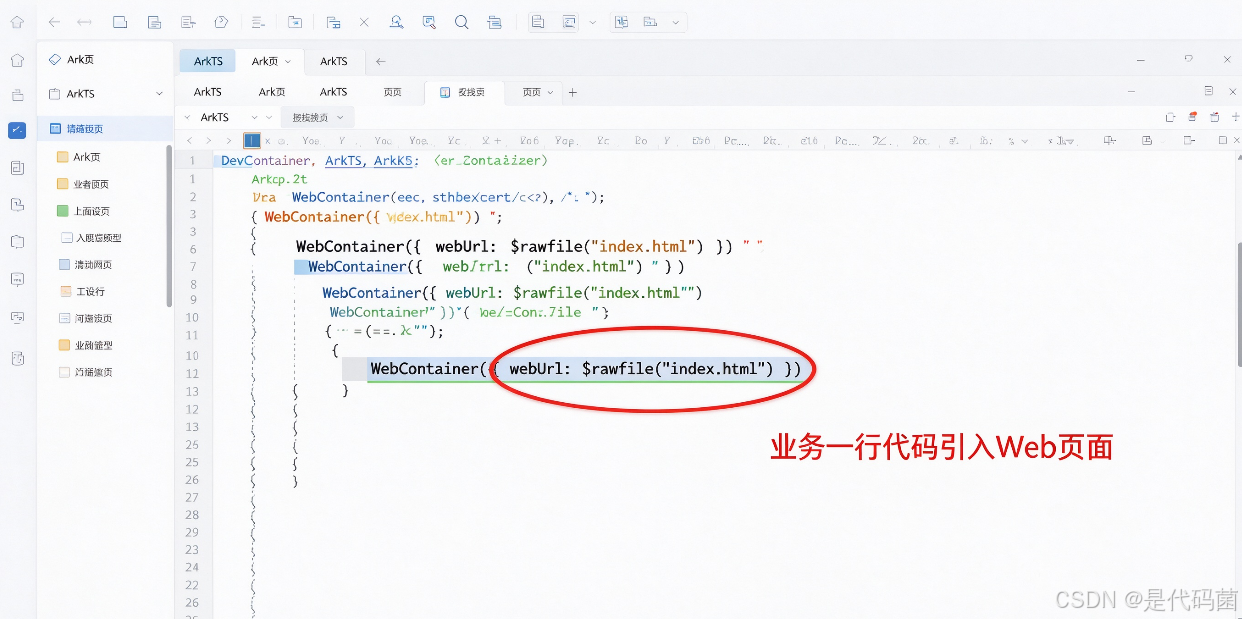Click the left arrow icon beside ArkTS tabs

pyautogui.click(x=380, y=61)
